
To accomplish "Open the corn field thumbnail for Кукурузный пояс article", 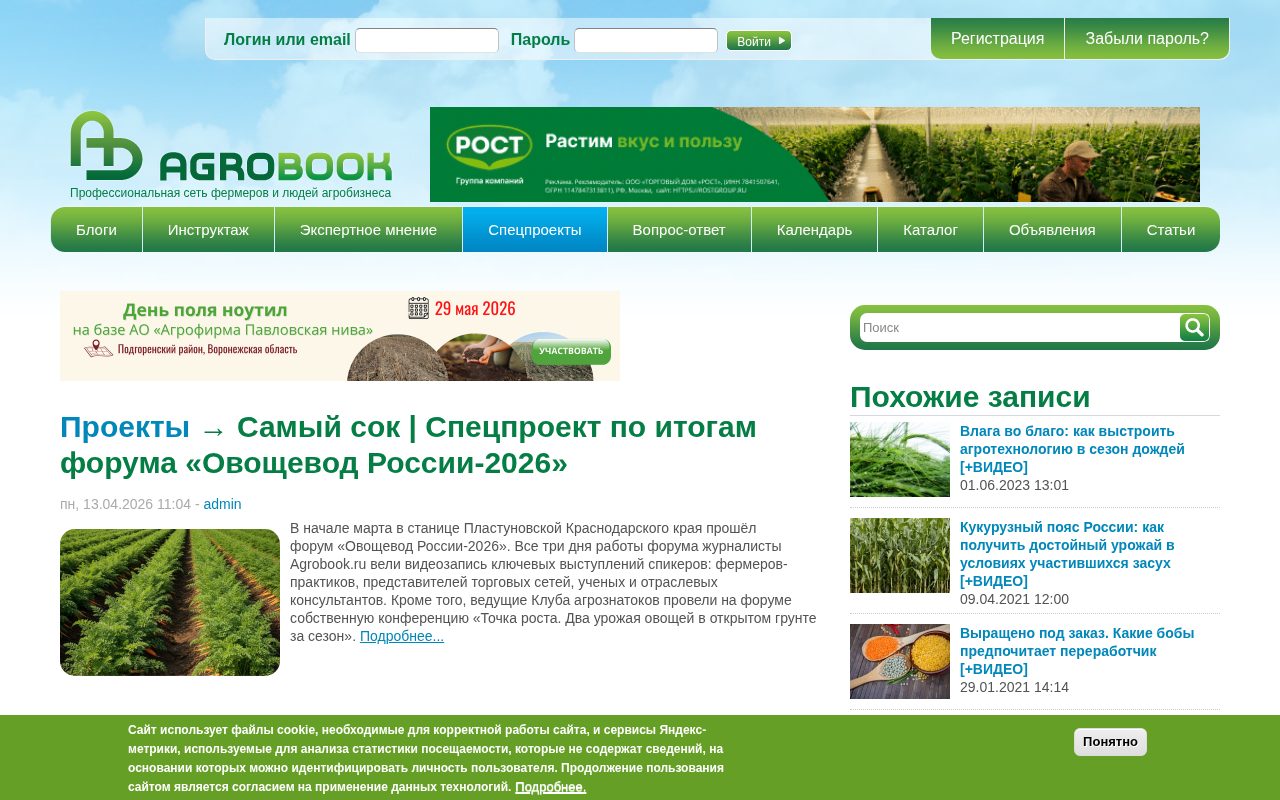I will click(x=899, y=555).
